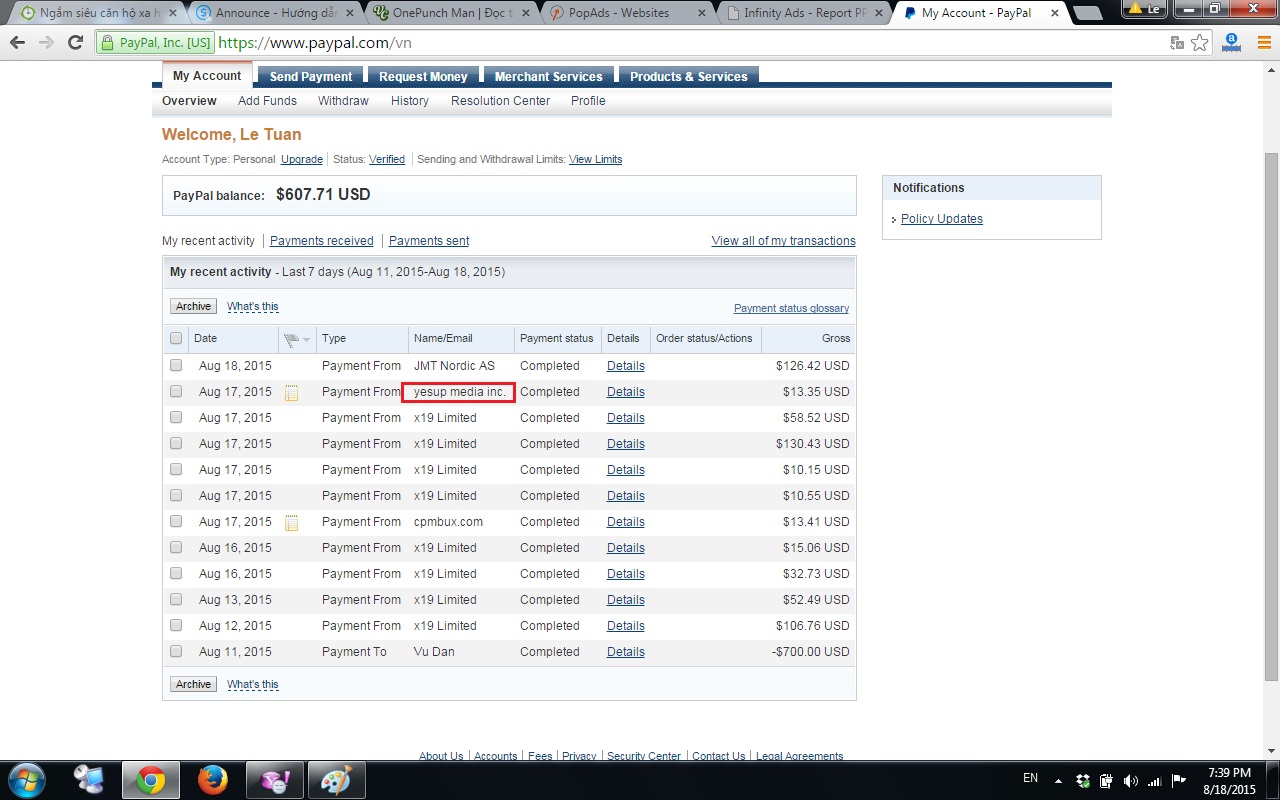Click the Archive button above the table
1280x800 pixels.
click(x=193, y=307)
